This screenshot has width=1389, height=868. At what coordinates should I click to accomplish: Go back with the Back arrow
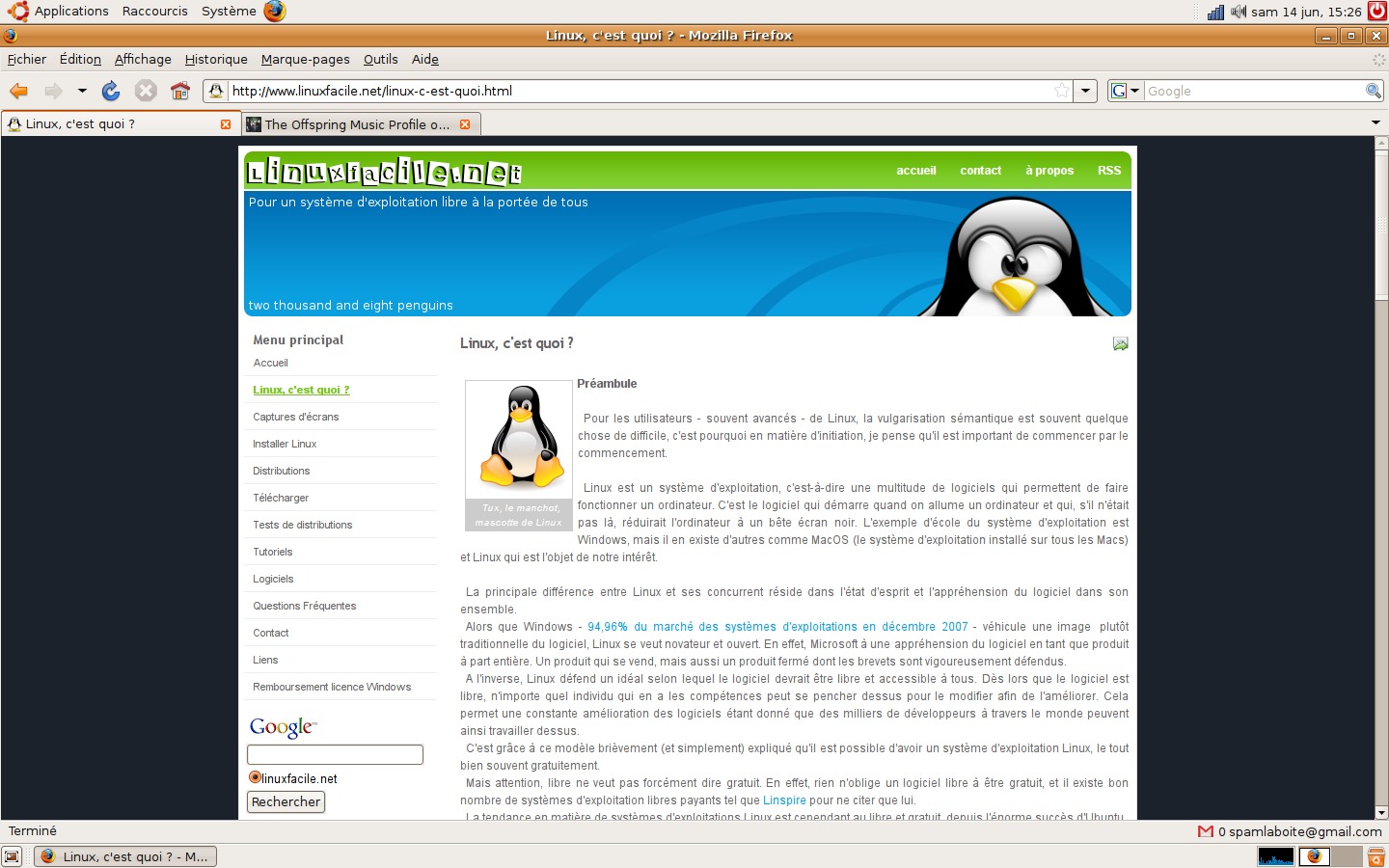point(18,91)
